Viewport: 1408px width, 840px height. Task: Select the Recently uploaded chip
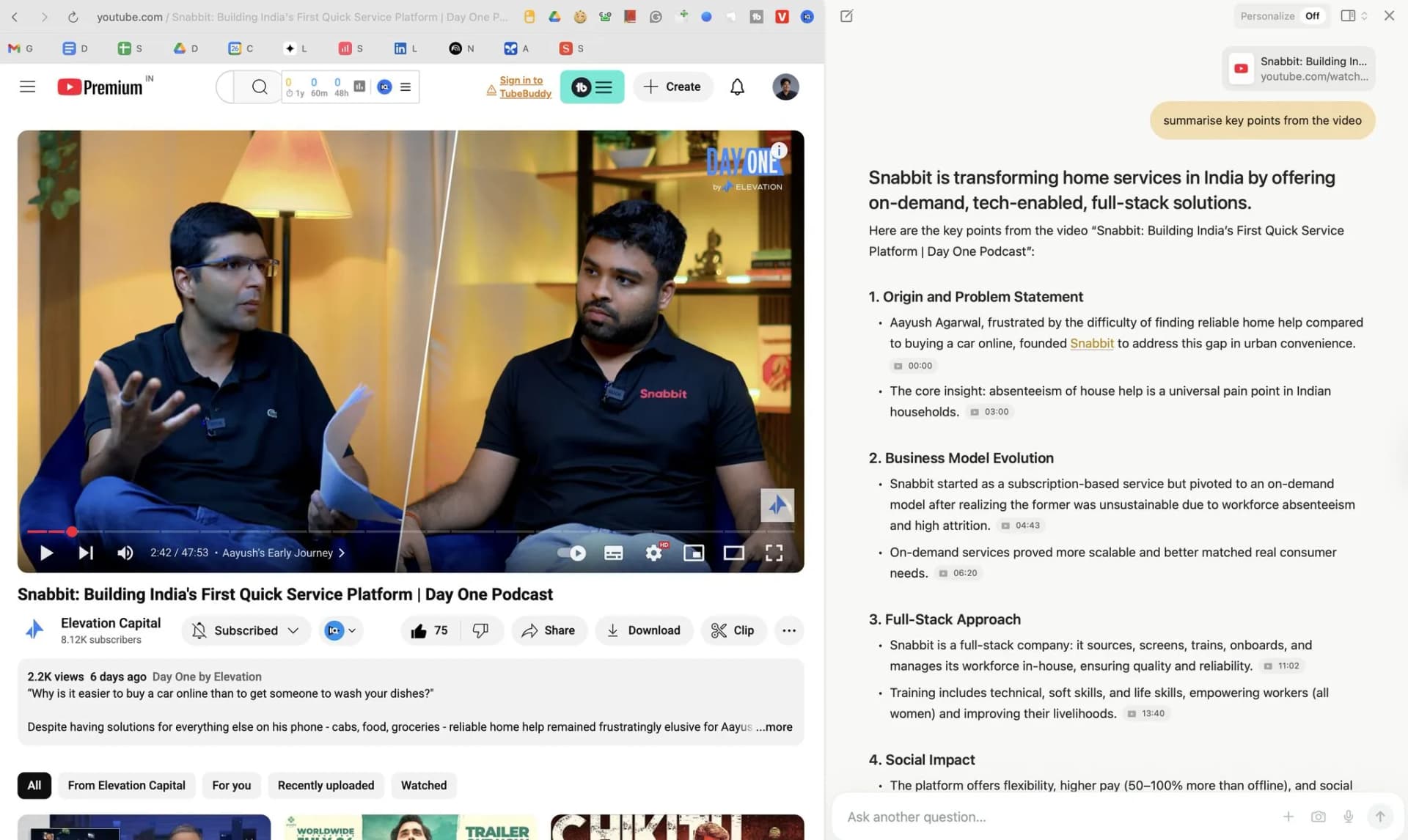pyautogui.click(x=326, y=785)
